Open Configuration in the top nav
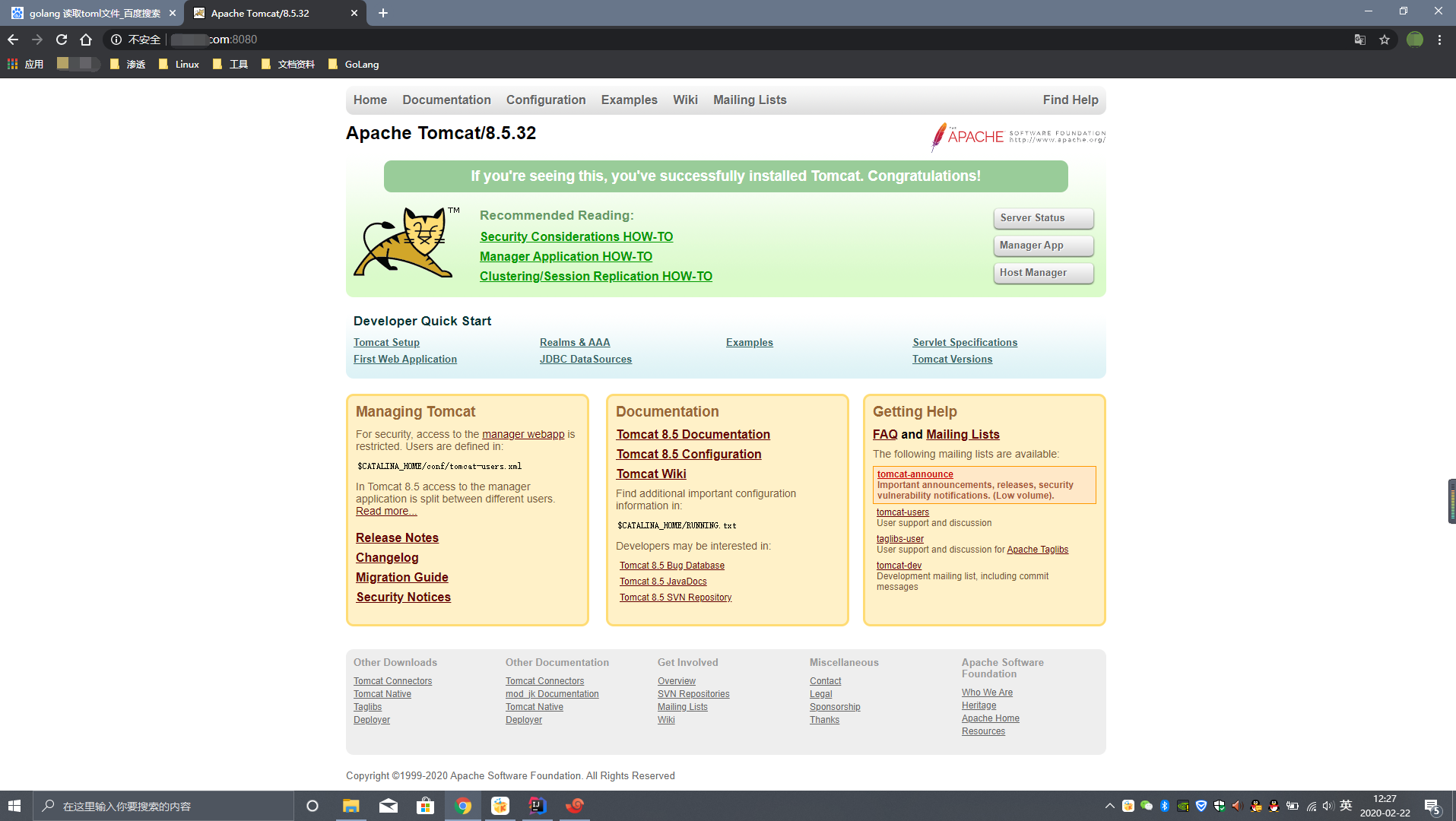 [x=546, y=100]
